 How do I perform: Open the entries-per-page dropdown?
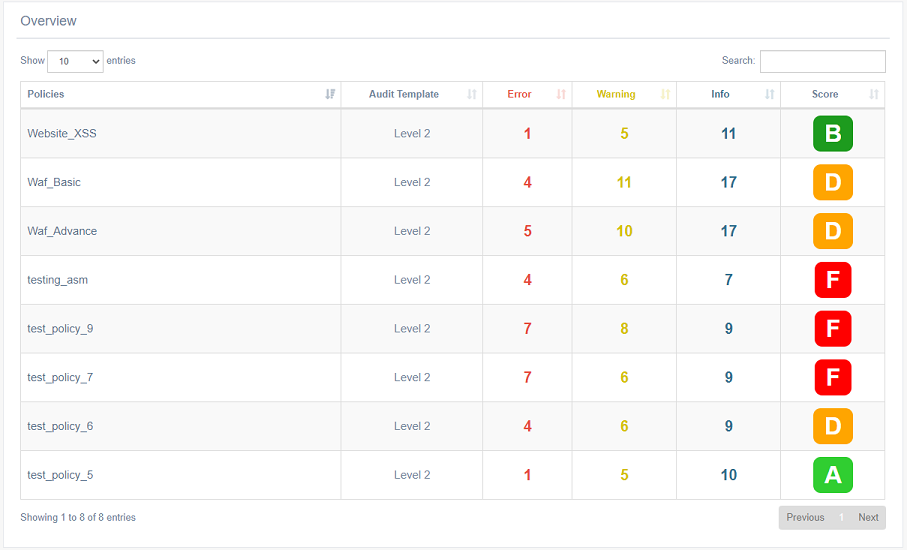pos(75,61)
